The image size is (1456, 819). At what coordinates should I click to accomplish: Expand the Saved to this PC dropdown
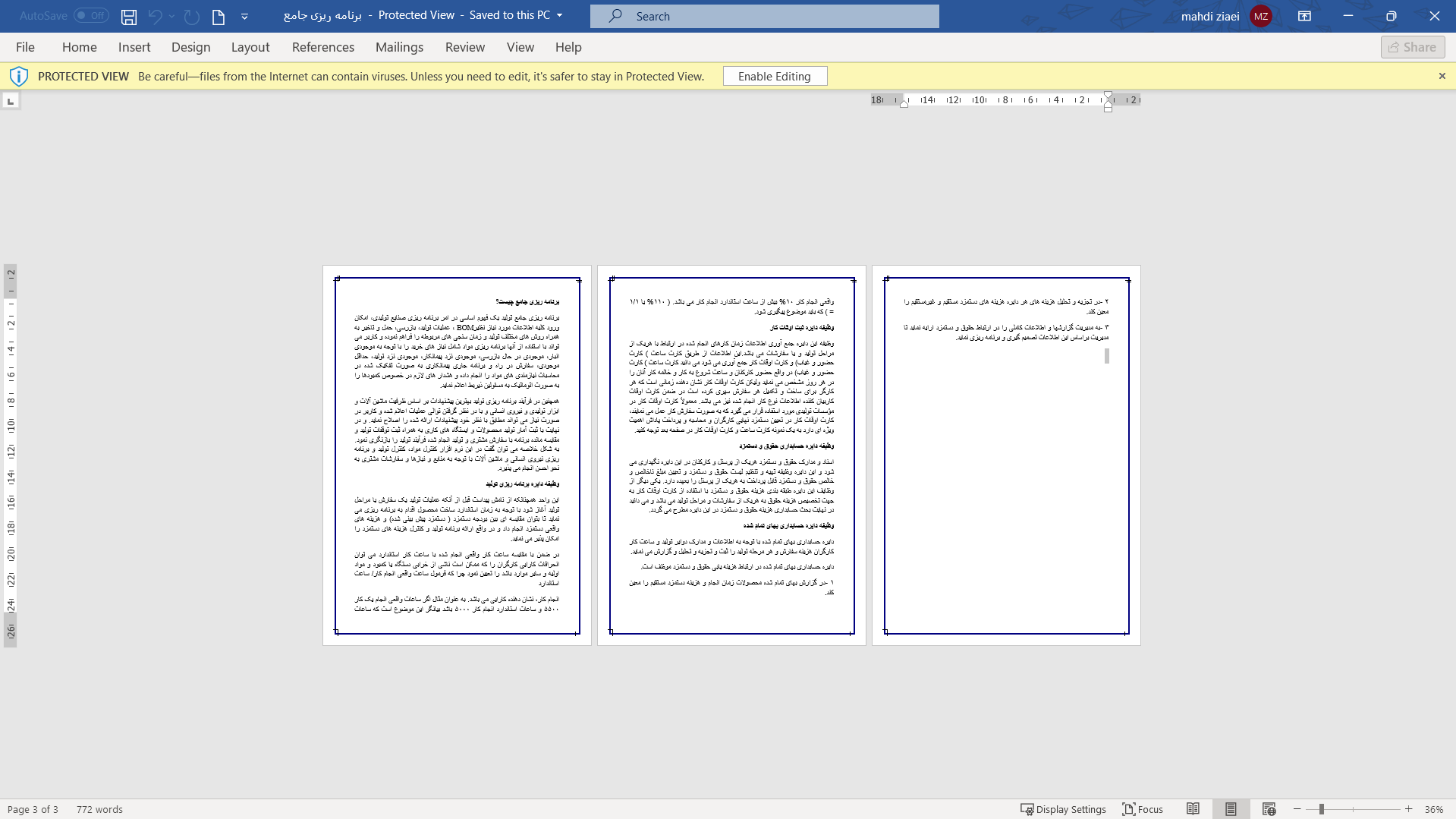pyautogui.click(x=560, y=15)
